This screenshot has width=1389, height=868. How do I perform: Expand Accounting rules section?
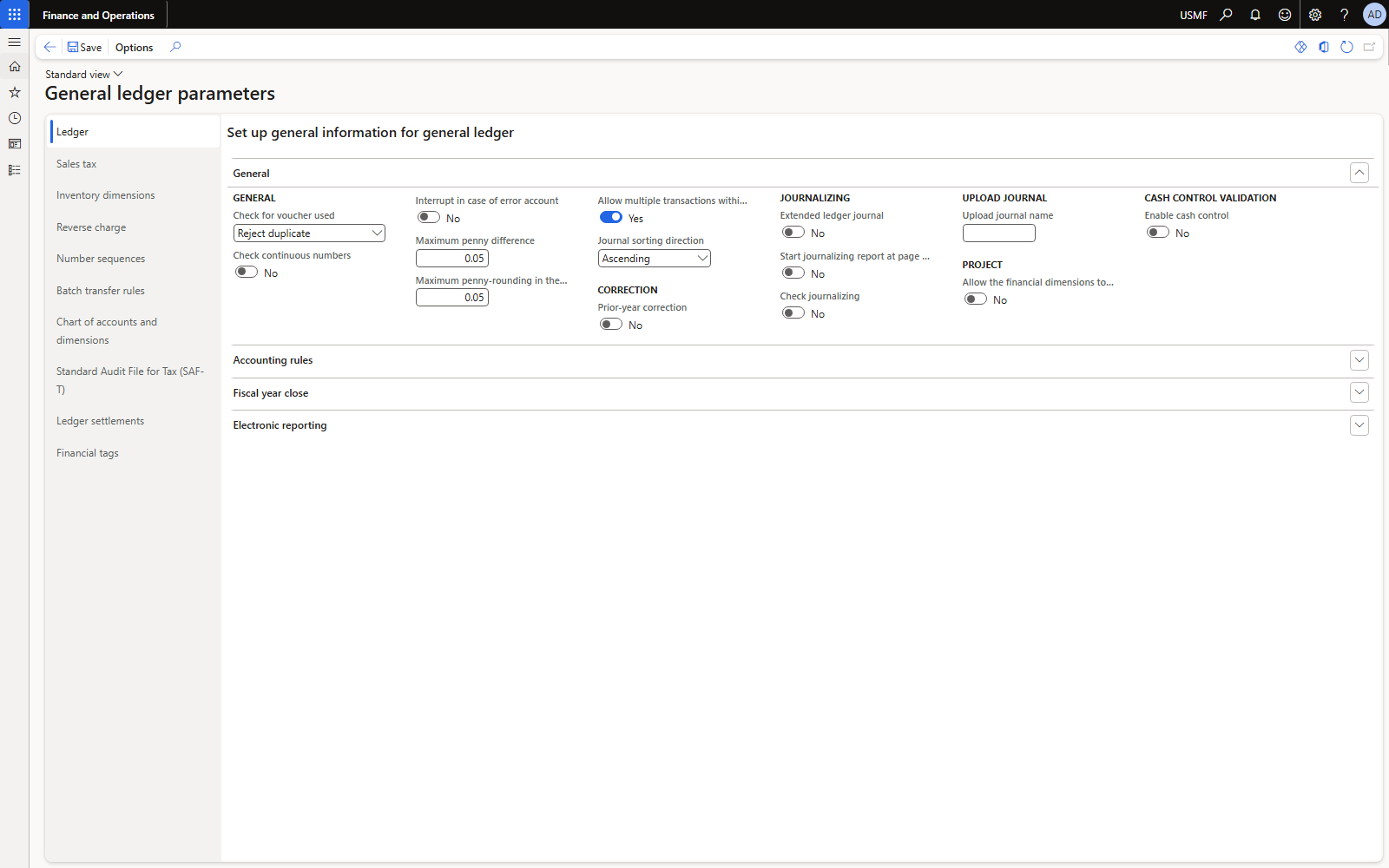point(1359,360)
